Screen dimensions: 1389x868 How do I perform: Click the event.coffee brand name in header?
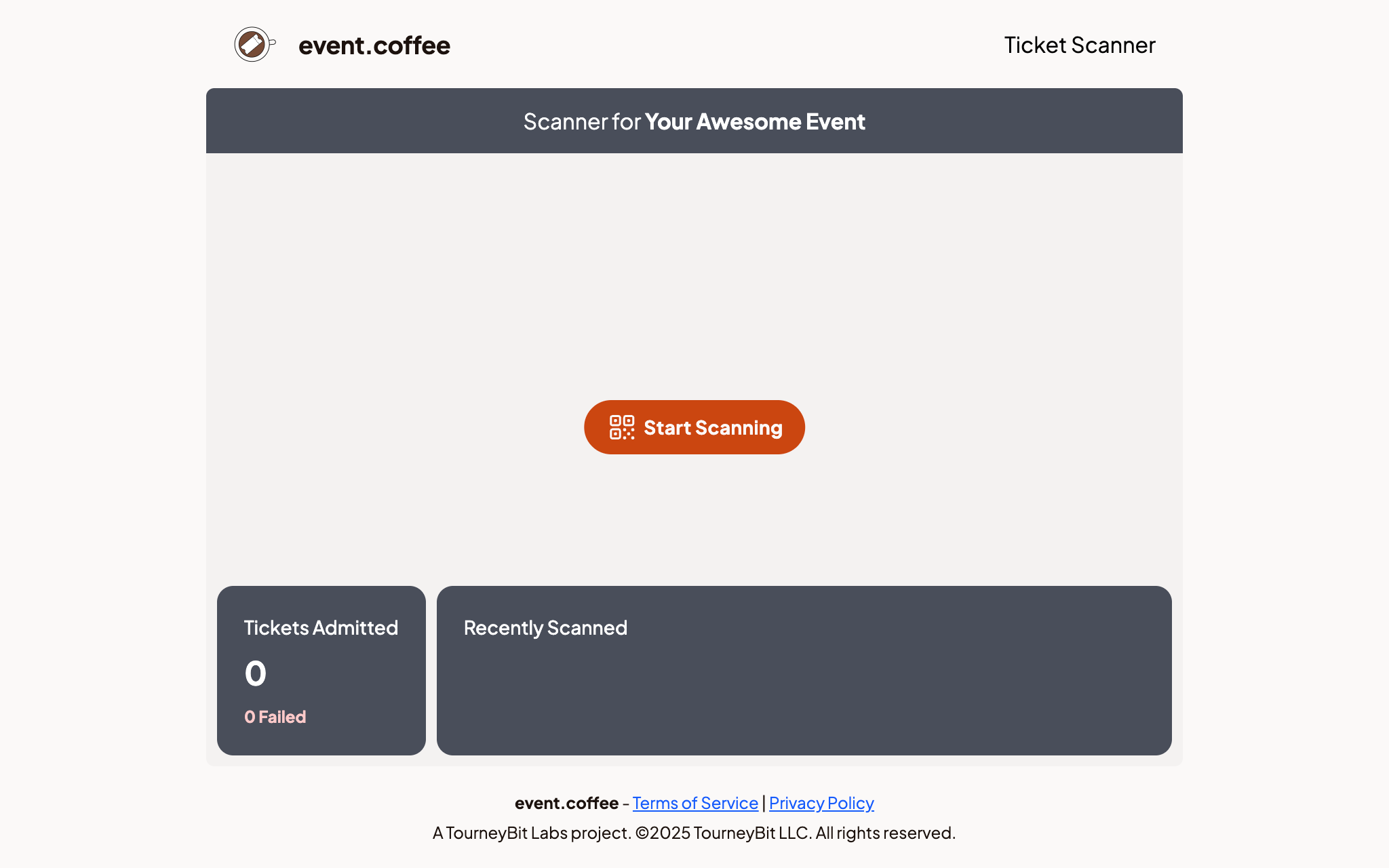374,45
